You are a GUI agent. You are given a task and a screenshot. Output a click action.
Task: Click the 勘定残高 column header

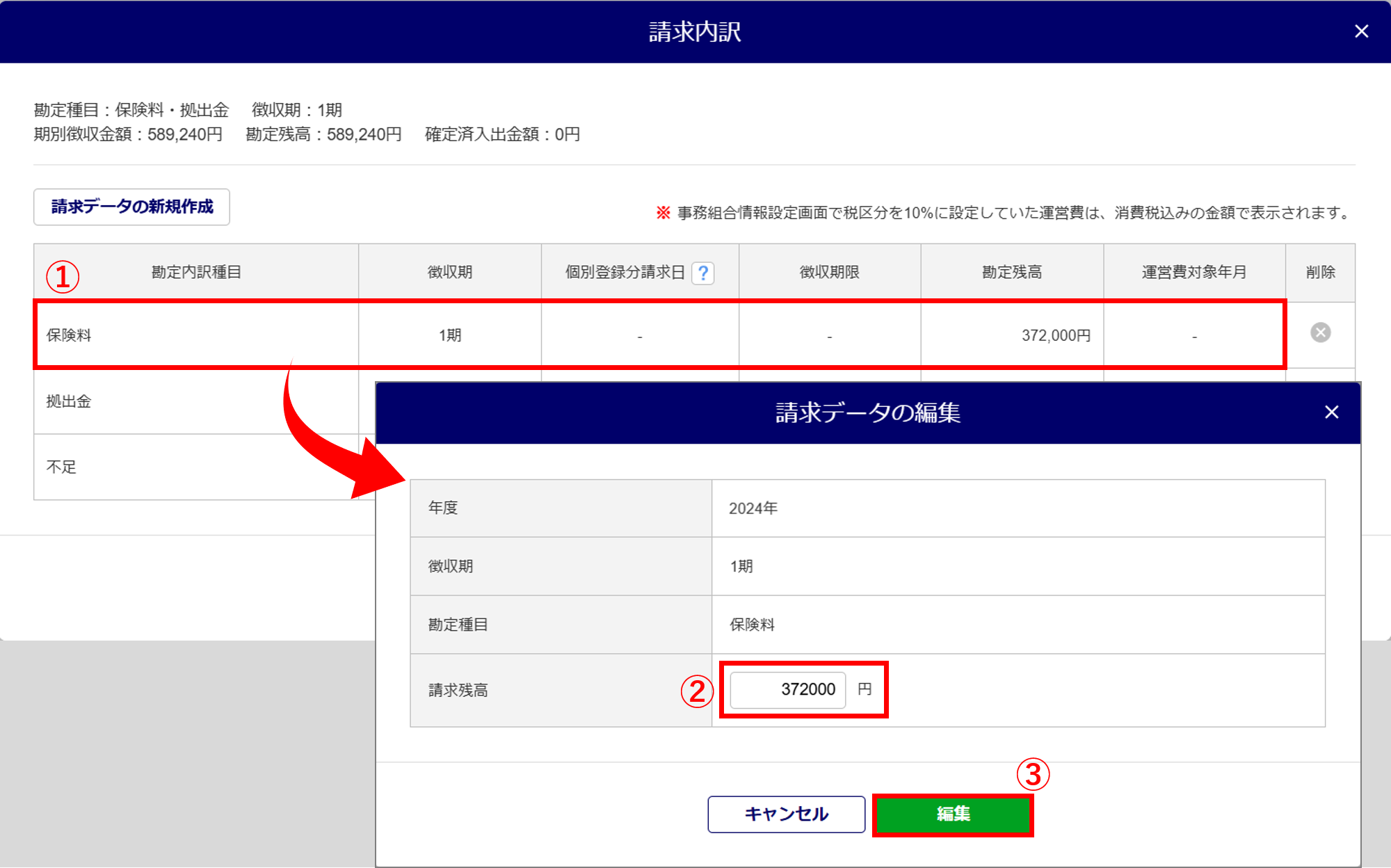[x=1011, y=272]
